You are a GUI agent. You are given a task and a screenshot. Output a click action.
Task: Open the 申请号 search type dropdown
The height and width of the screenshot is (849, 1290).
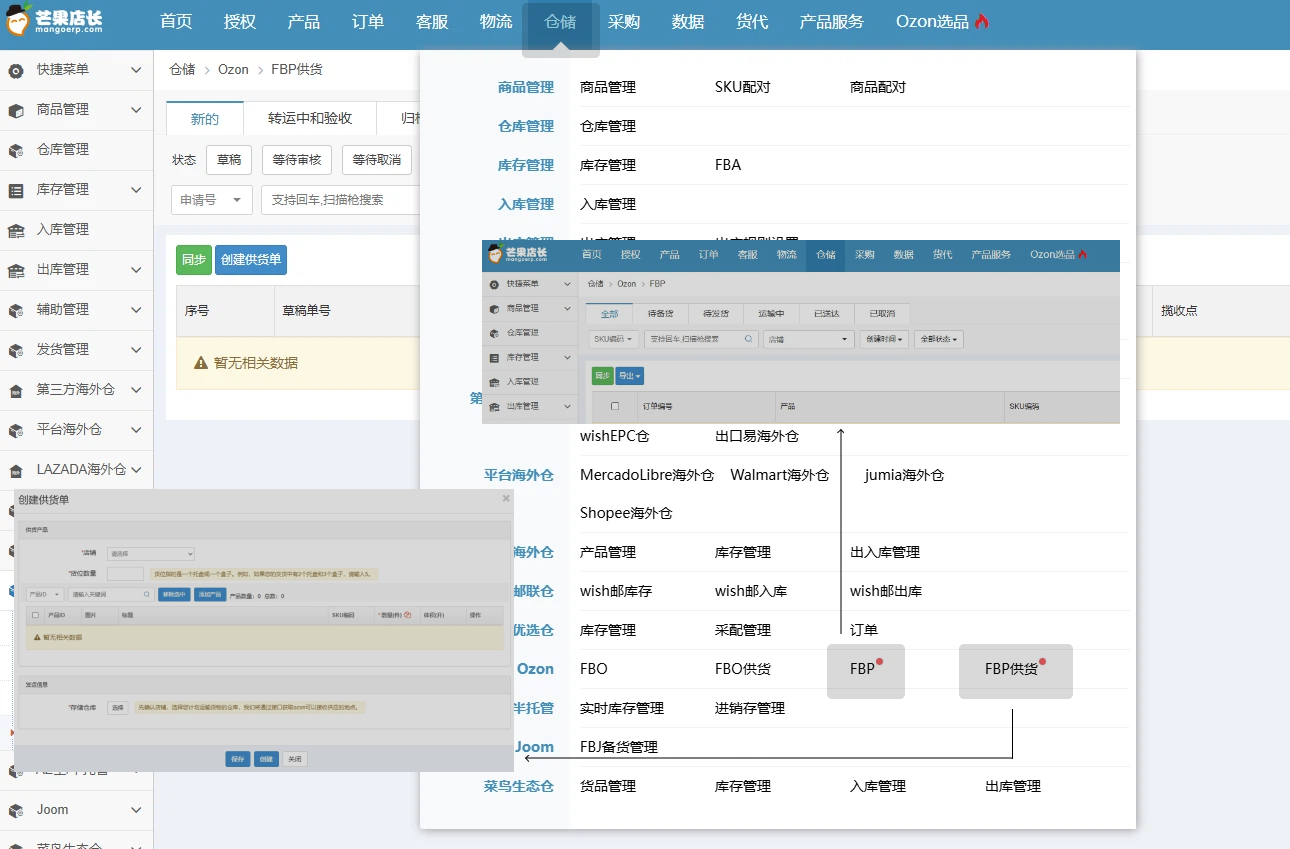[x=211, y=200]
